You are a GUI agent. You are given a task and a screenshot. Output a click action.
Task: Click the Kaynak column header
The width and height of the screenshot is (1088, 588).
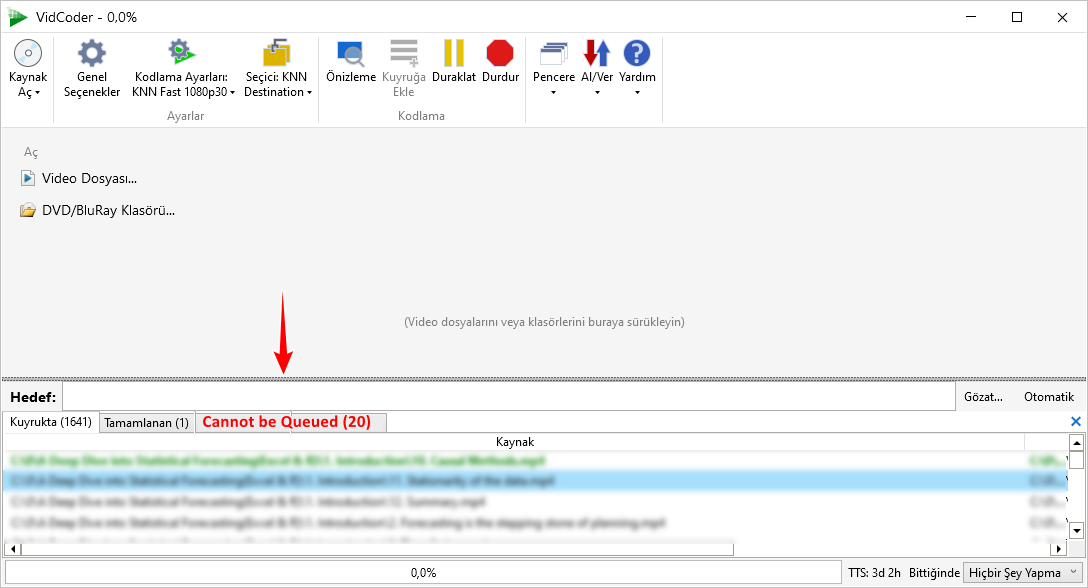[515, 442]
